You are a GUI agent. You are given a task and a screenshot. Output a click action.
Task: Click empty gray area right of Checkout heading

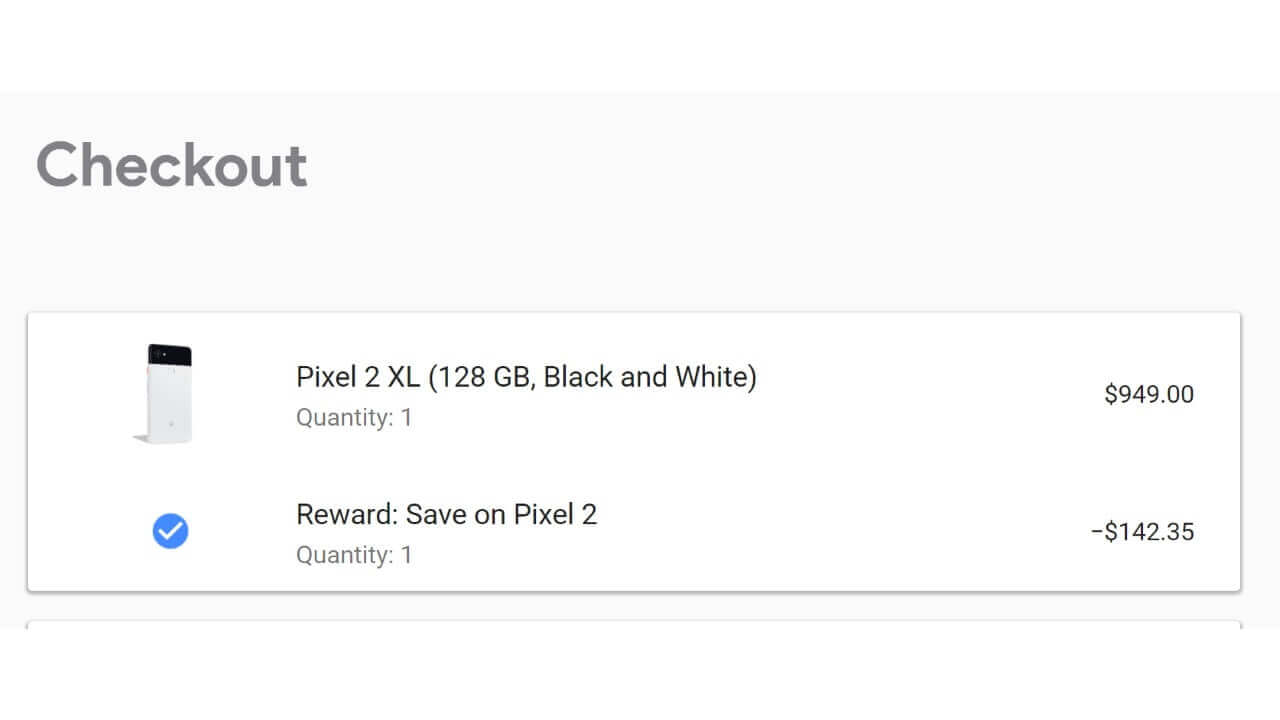click(780, 165)
